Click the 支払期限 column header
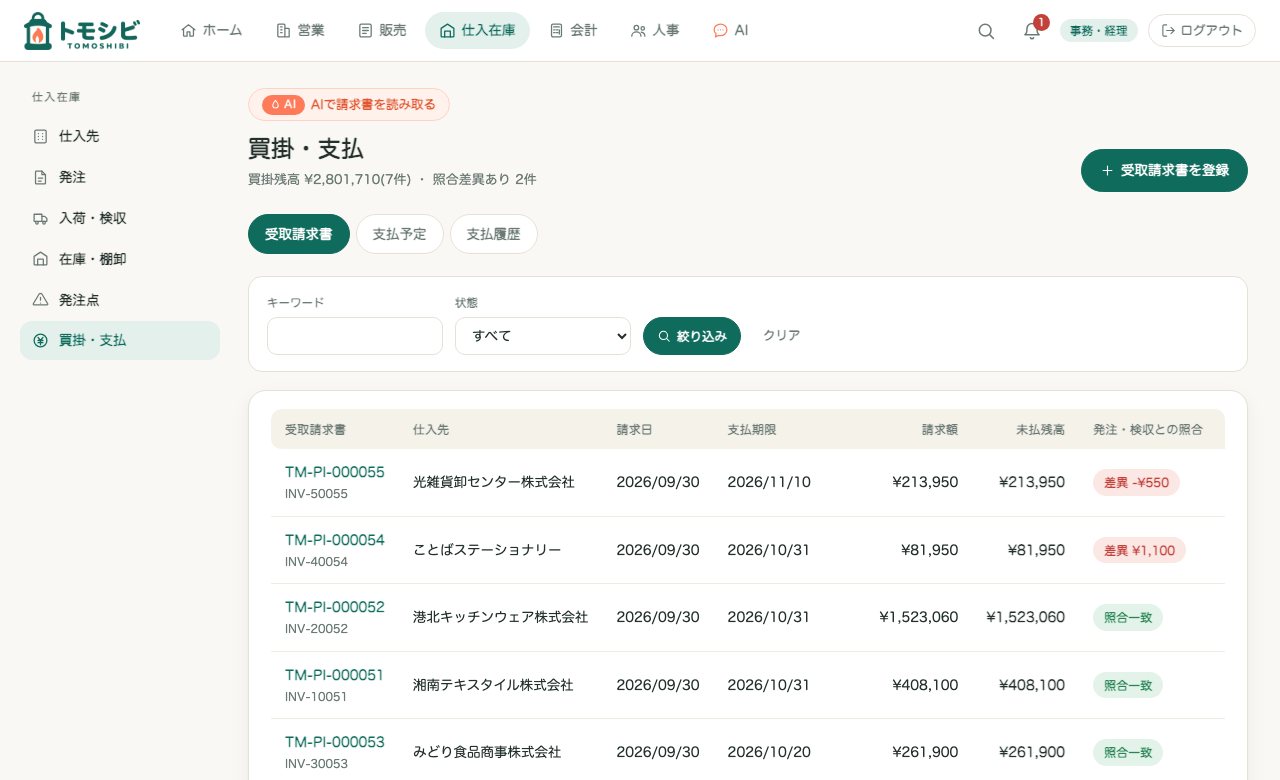 click(752, 429)
